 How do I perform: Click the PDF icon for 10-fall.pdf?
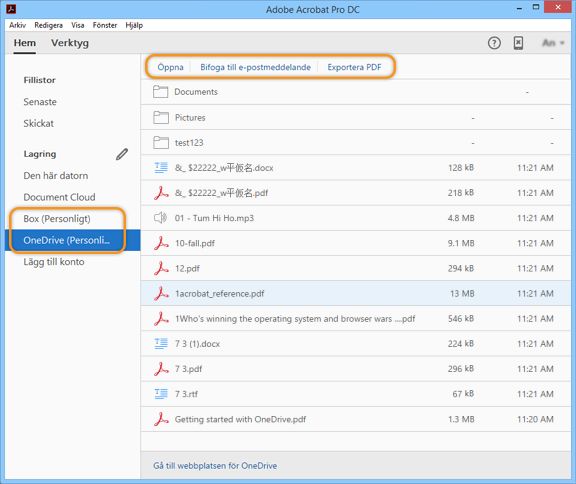click(161, 243)
